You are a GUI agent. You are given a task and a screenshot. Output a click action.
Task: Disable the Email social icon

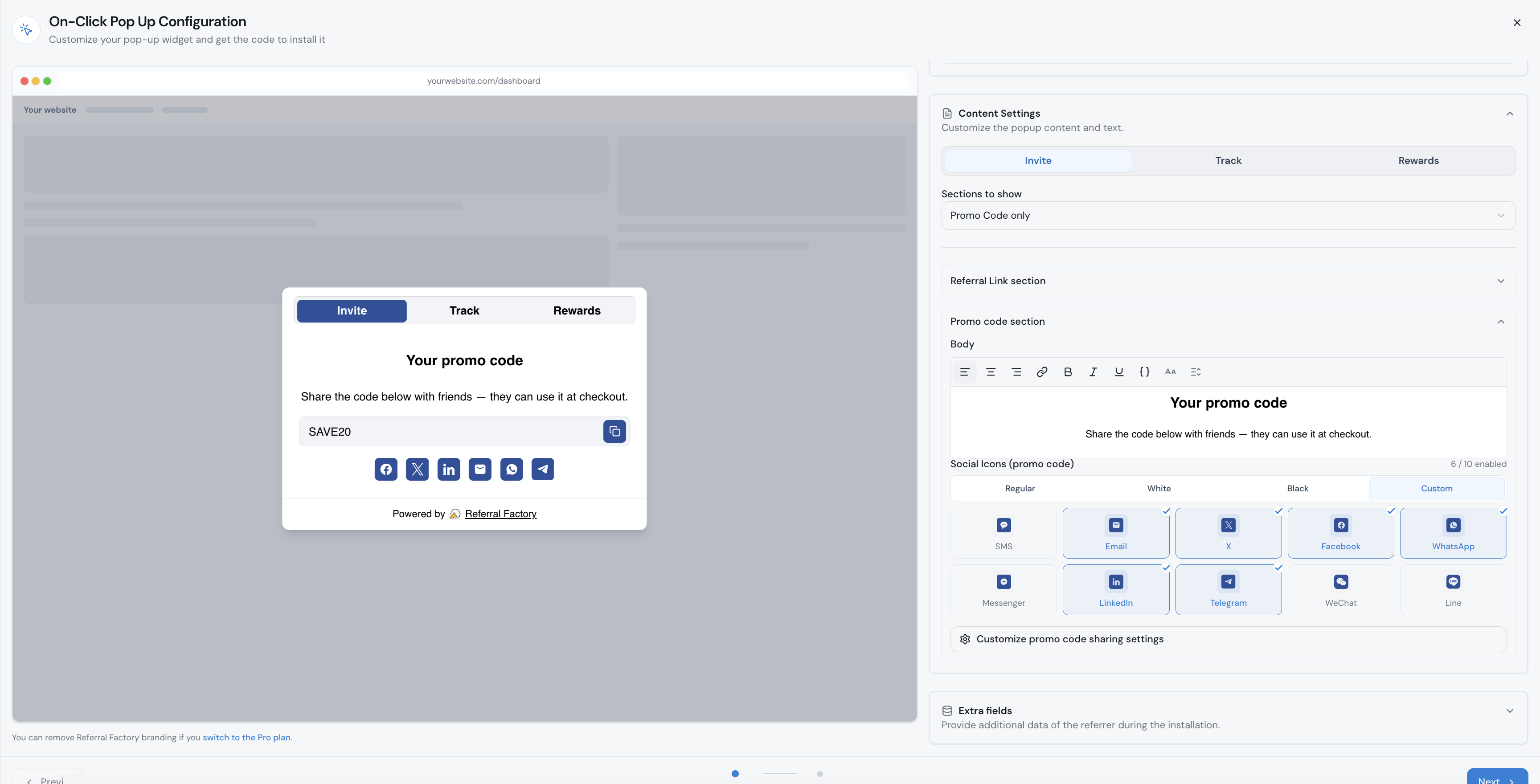(x=1116, y=533)
